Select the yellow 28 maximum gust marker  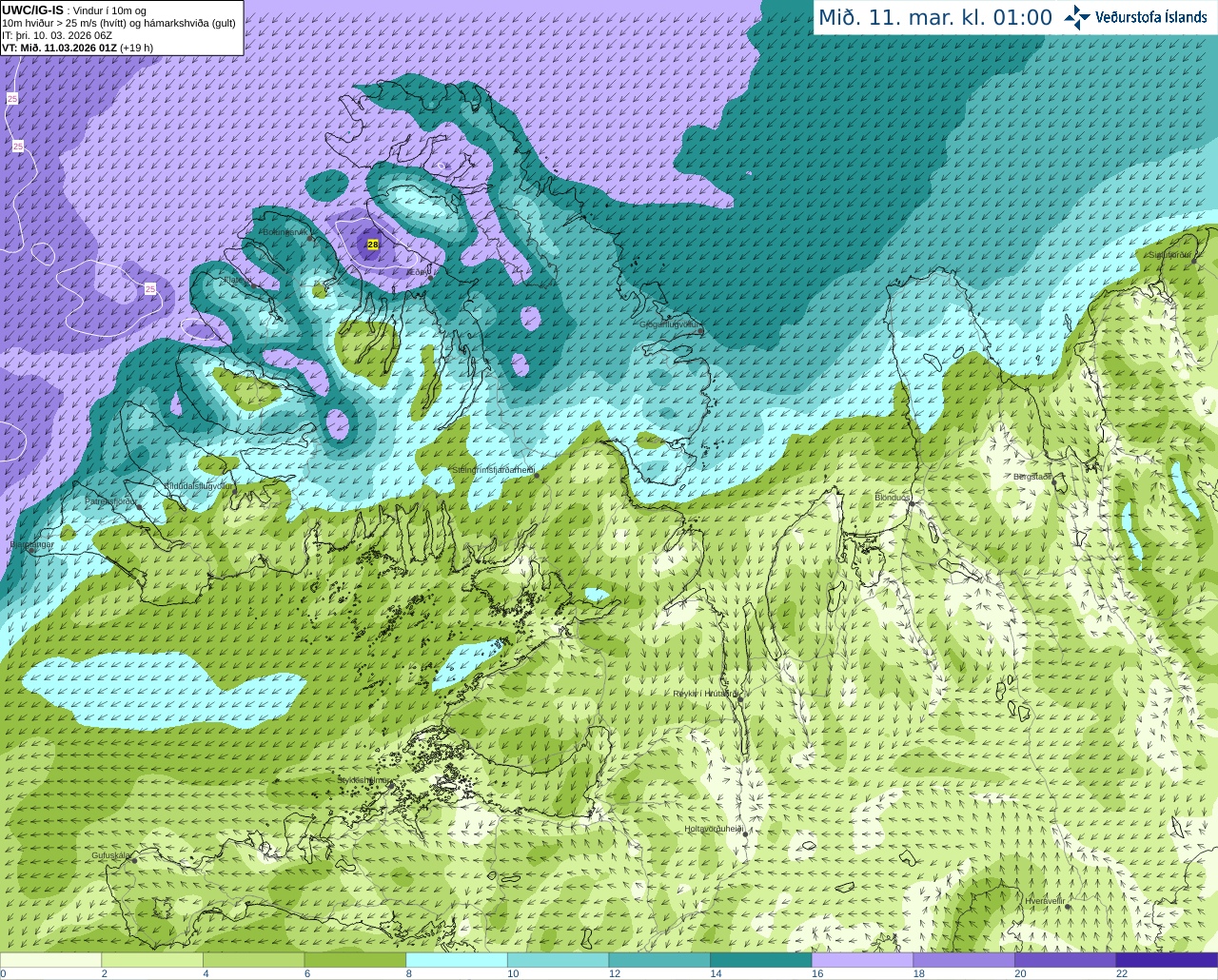pos(373,245)
